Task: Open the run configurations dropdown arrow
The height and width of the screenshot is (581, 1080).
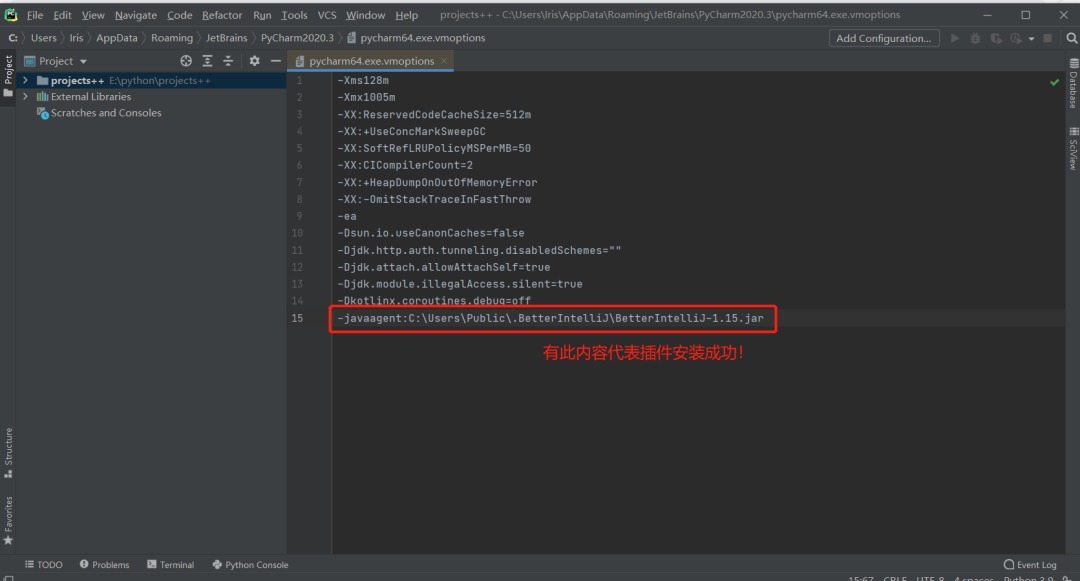Action: click(1031, 38)
